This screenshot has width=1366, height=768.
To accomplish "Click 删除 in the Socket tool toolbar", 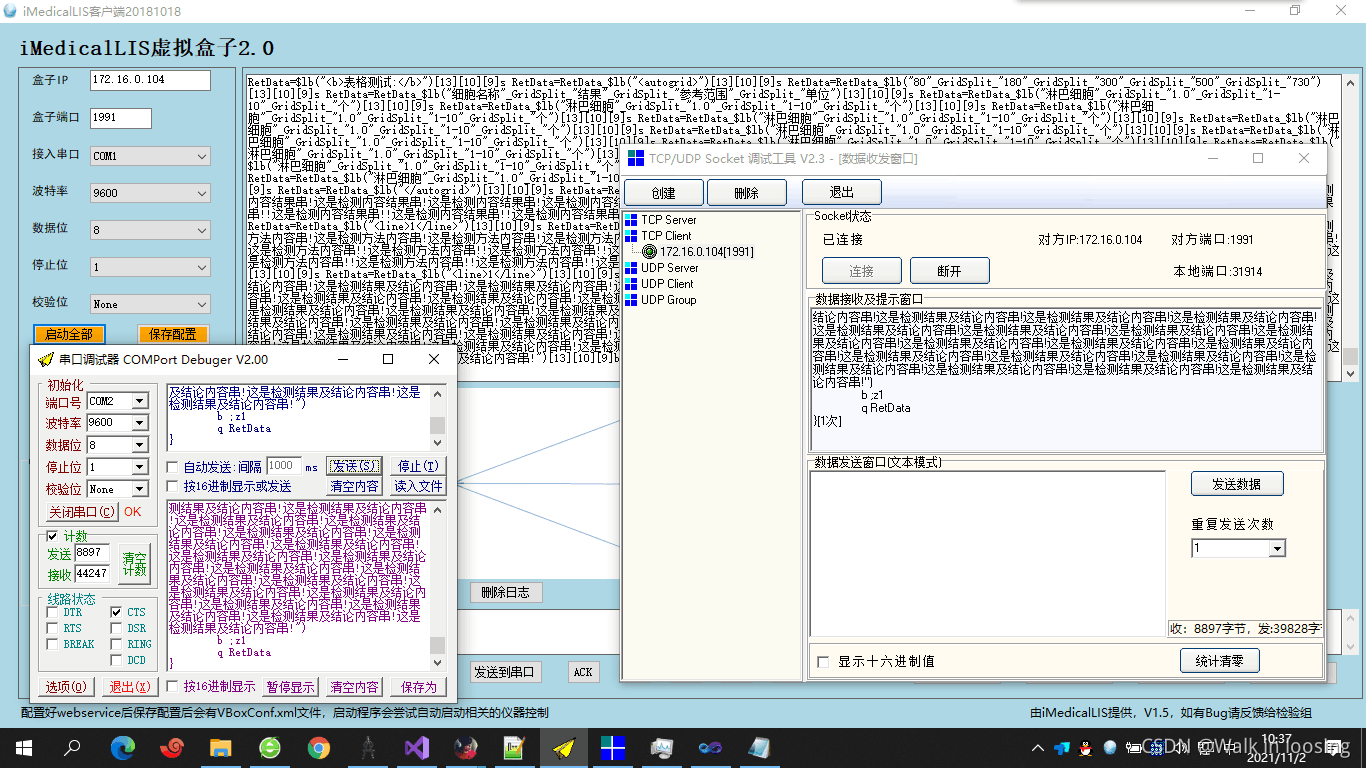I will (747, 193).
